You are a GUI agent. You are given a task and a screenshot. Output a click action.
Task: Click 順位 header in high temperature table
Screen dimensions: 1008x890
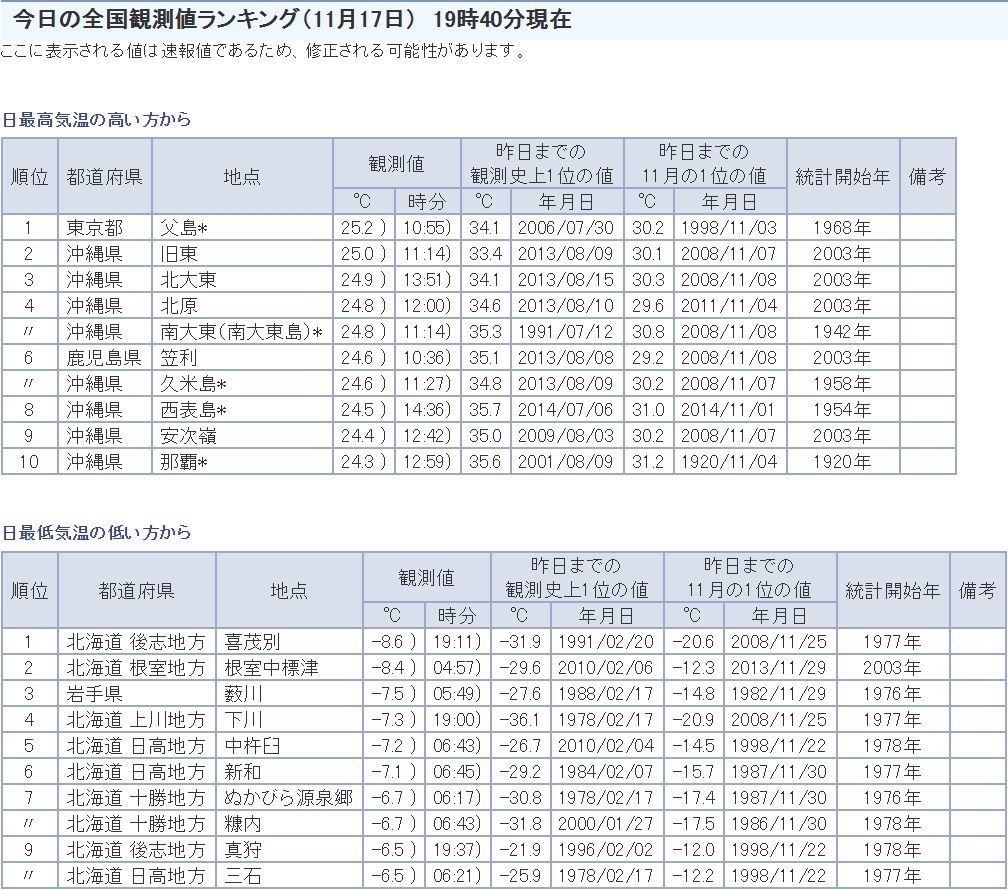[30, 176]
